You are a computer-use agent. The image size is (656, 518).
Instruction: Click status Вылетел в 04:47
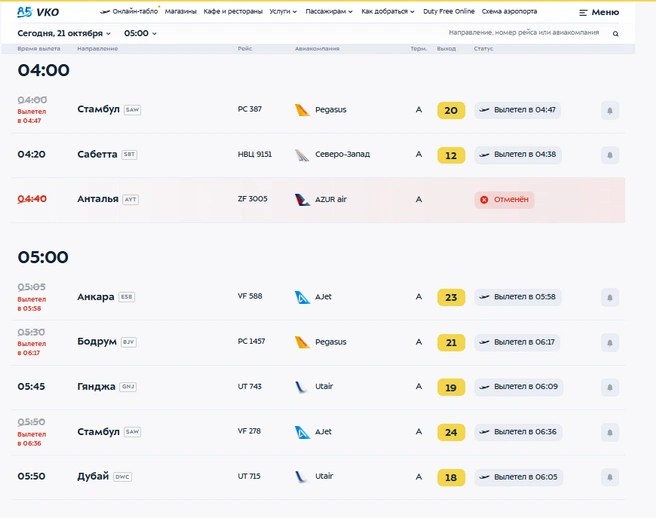point(518,110)
